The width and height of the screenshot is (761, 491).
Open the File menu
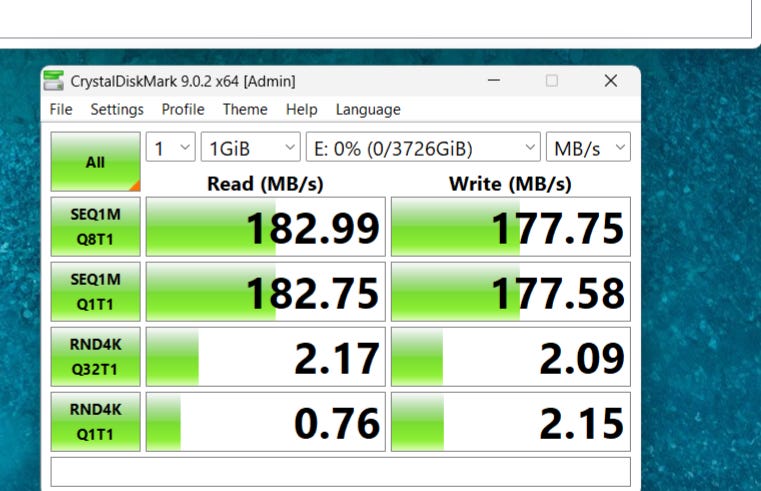coord(61,110)
